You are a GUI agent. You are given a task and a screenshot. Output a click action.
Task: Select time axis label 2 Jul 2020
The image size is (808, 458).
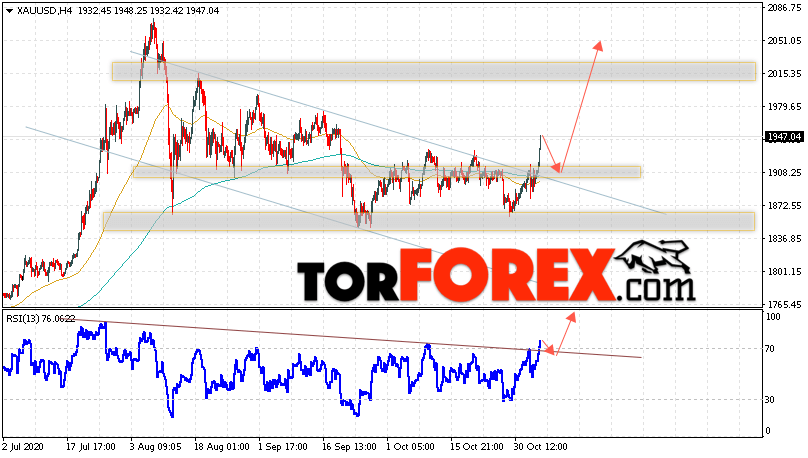pyautogui.click(x=23, y=447)
